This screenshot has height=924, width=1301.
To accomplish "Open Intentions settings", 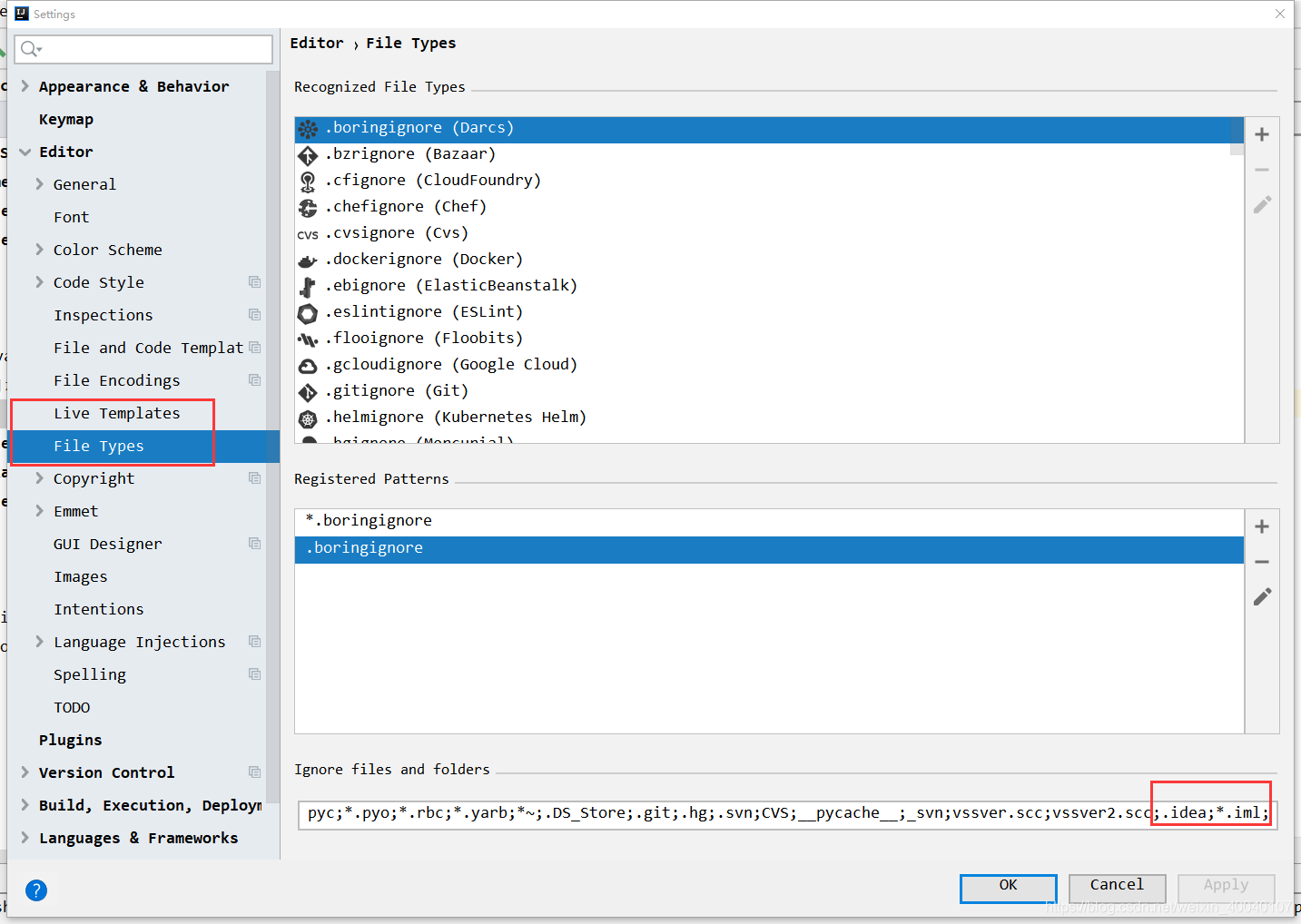I will 98,609.
